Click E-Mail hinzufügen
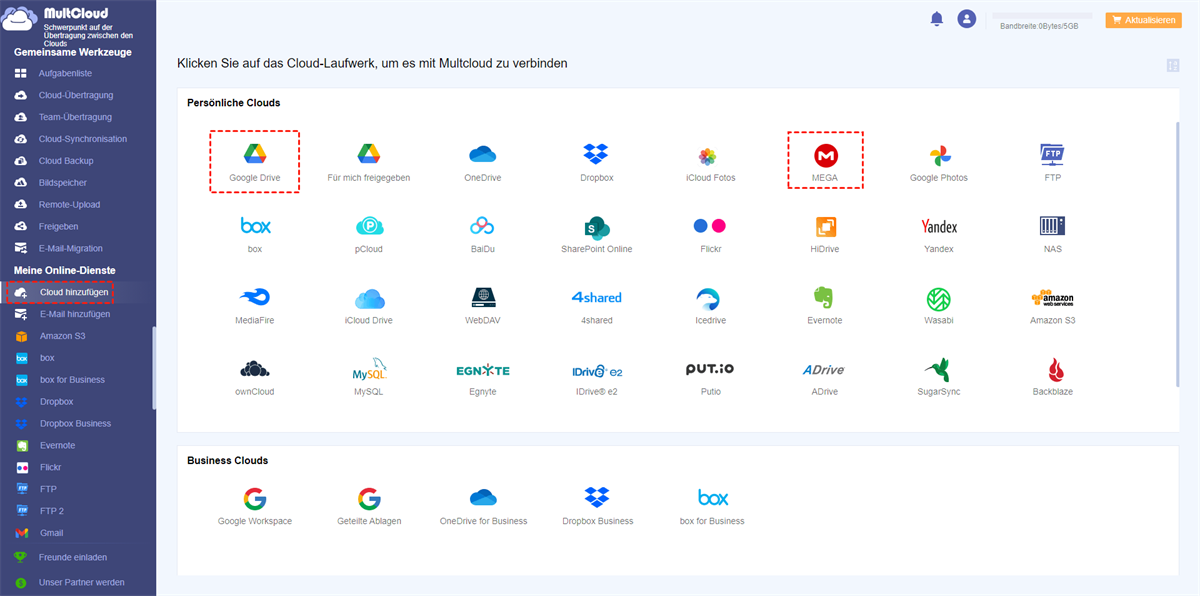The width and height of the screenshot is (1200, 596). (74, 314)
